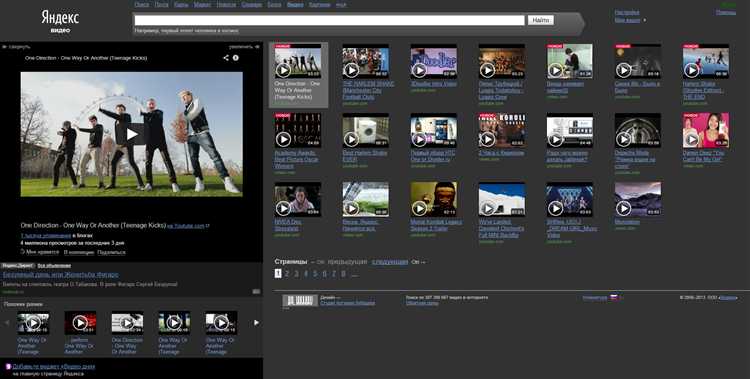Go to results page 2

pos(287,274)
